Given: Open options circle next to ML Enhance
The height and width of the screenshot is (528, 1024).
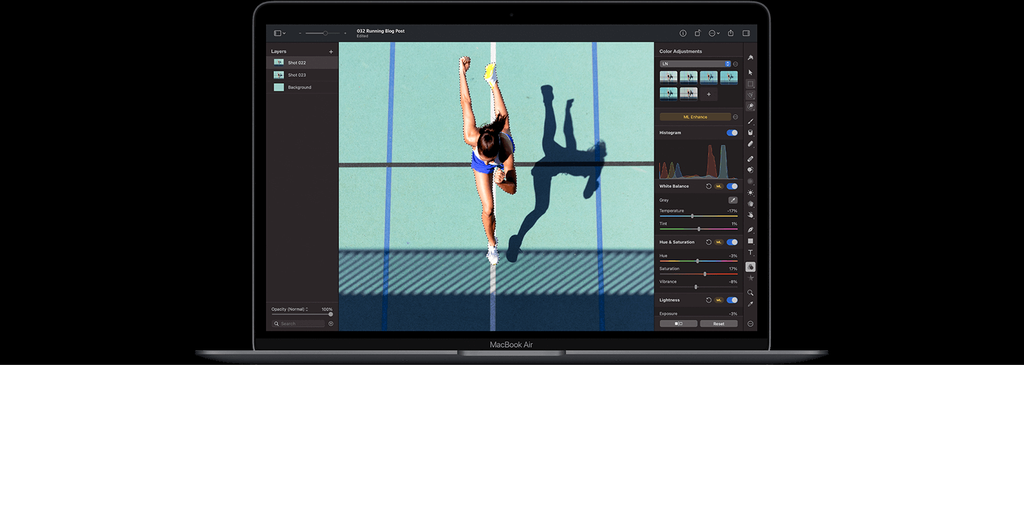Looking at the screenshot, I should pyautogui.click(x=735, y=117).
